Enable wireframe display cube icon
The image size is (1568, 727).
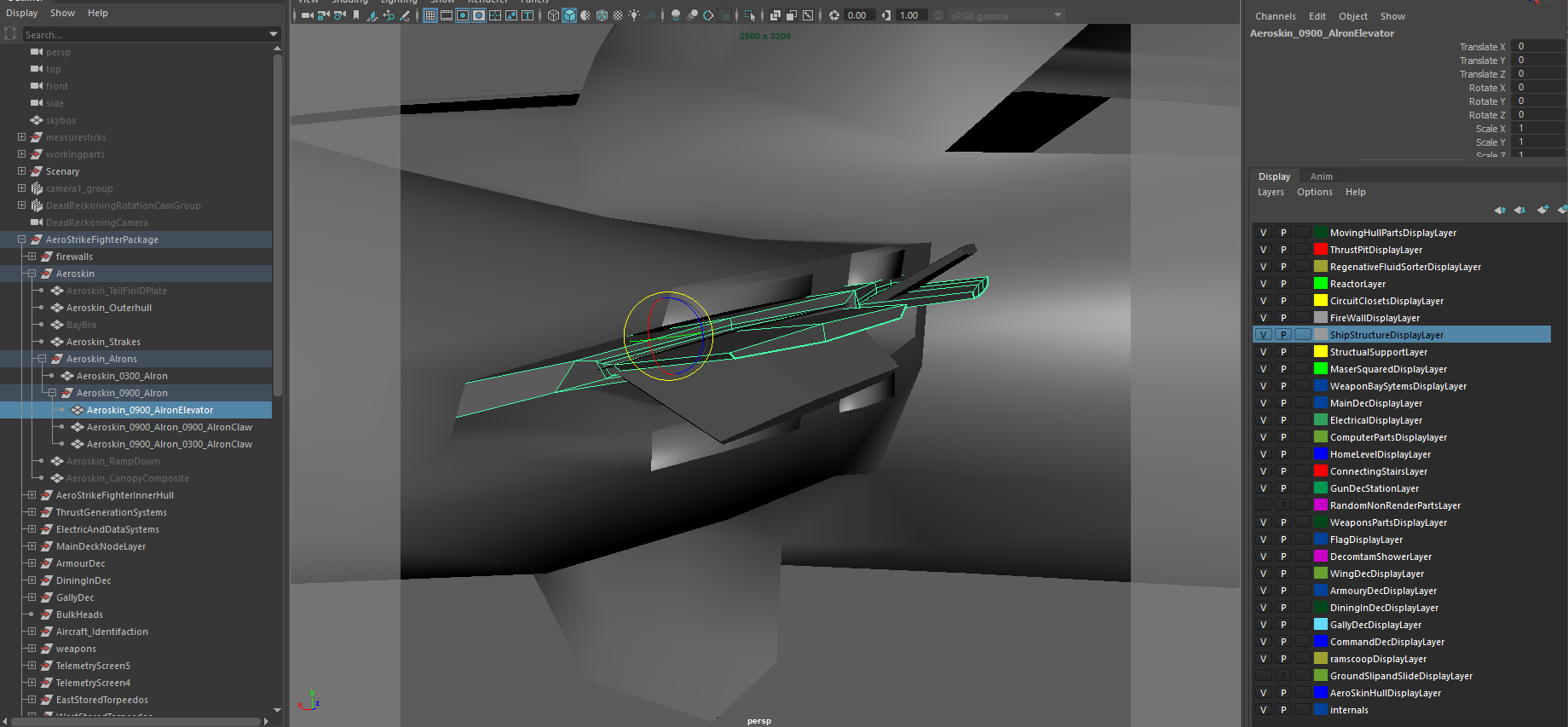tap(553, 15)
